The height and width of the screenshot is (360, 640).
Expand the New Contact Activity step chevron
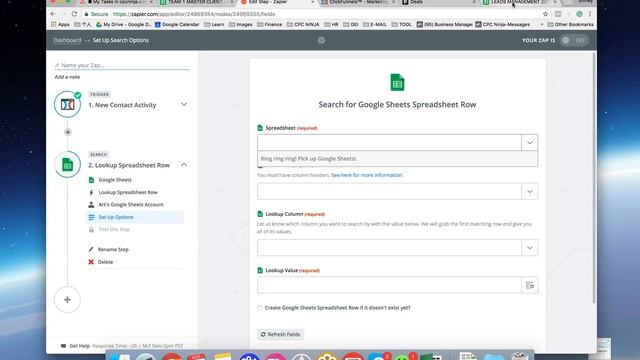coord(184,104)
